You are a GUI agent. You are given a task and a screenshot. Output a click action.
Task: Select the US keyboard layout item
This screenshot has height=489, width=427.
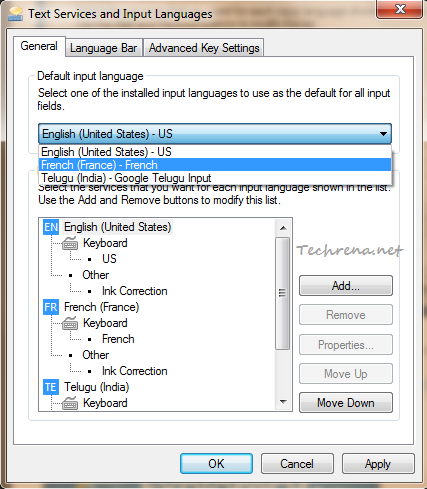coord(109,259)
